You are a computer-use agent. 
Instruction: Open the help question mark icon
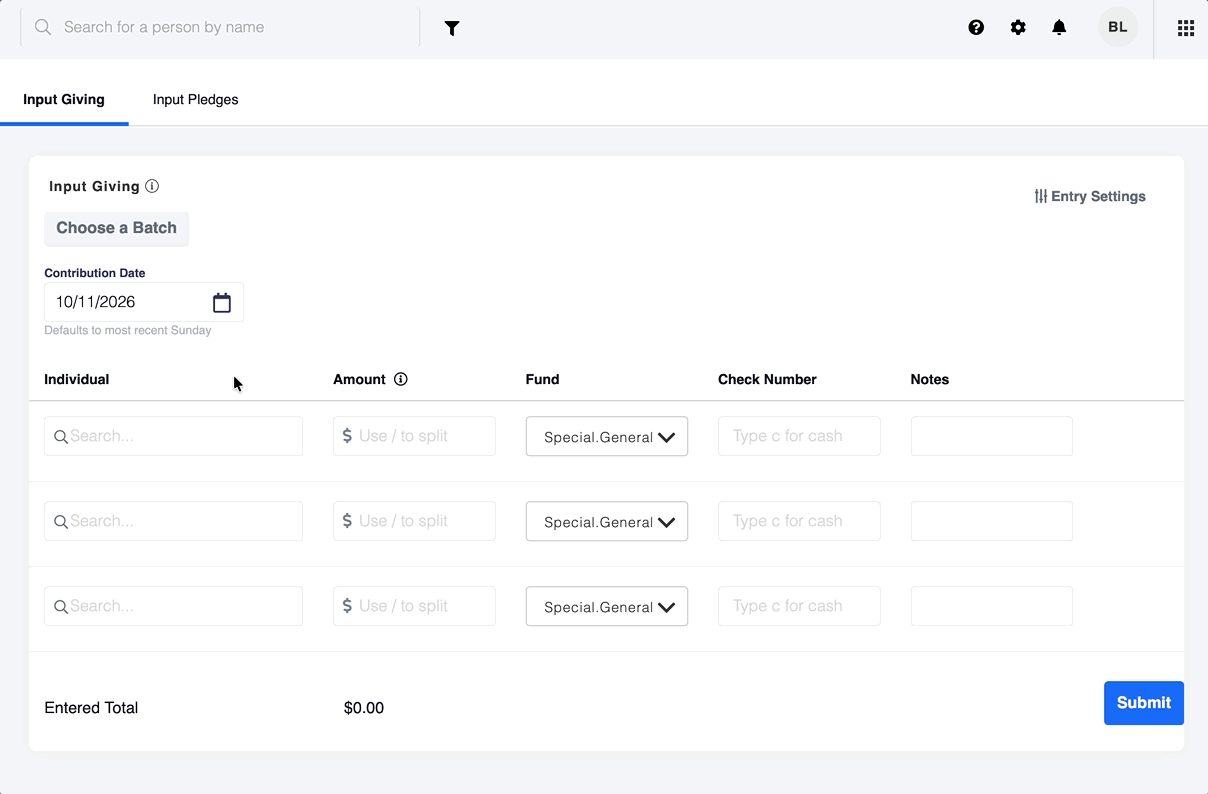(x=976, y=28)
